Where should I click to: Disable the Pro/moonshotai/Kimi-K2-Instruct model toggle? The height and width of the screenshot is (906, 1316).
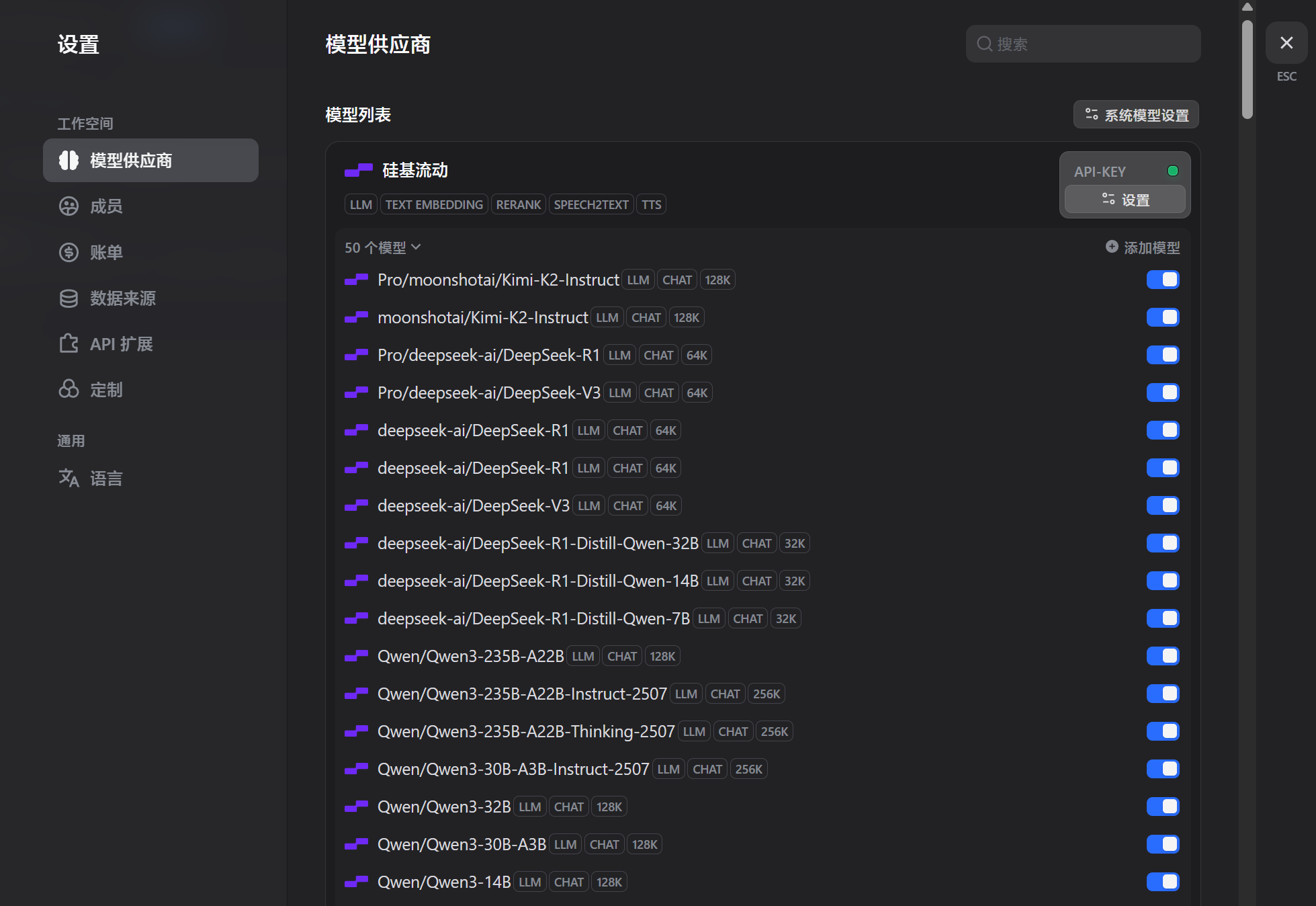coord(1163,280)
